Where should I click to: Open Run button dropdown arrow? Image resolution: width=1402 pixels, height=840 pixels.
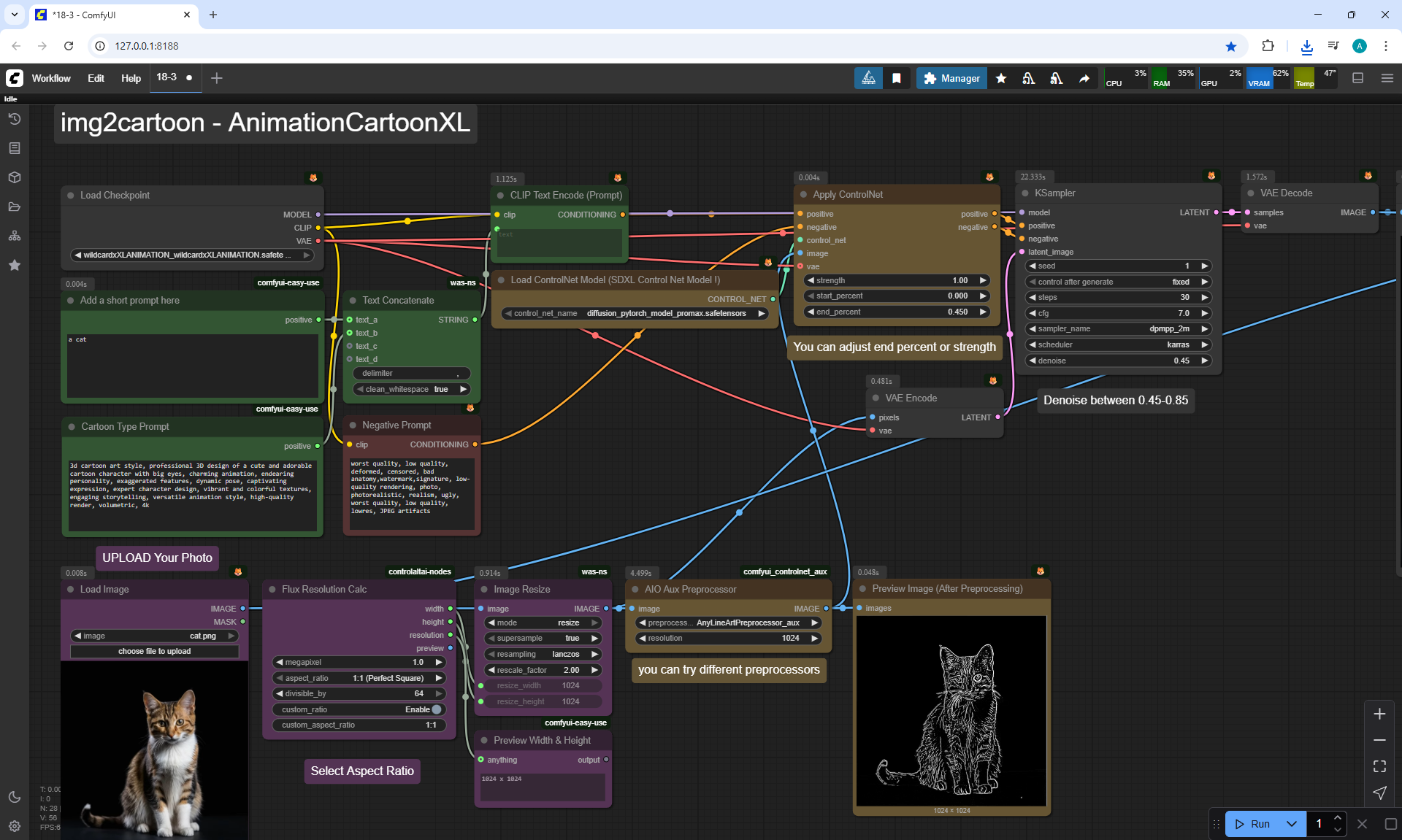[x=1291, y=824]
